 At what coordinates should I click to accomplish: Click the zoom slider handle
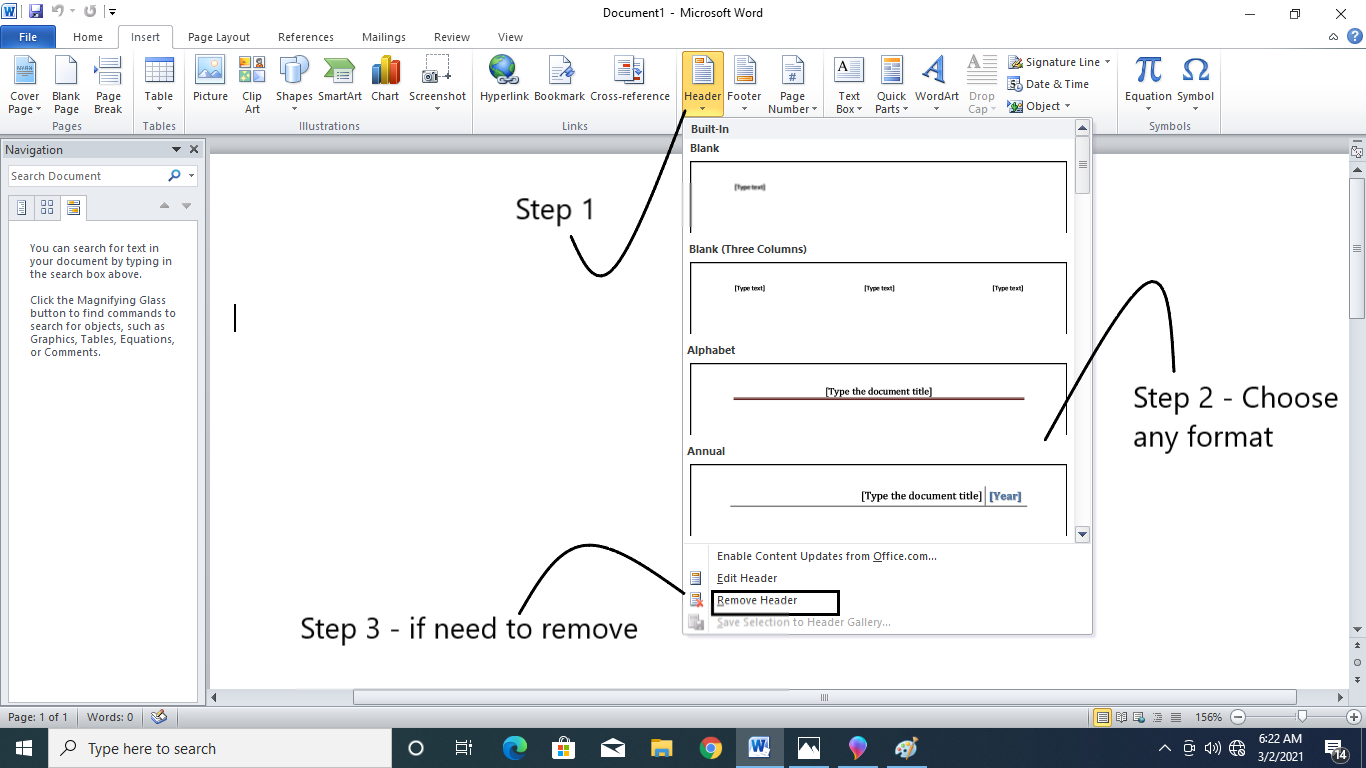(1301, 717)
